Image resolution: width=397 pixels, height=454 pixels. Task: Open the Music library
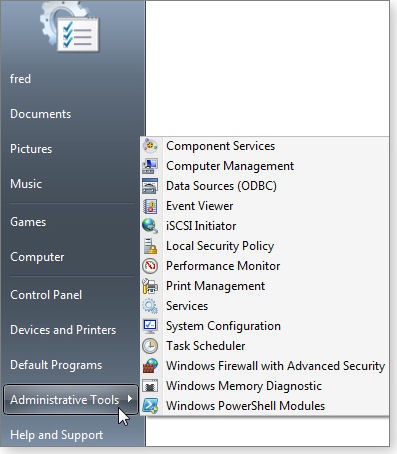click(x=26, y=184)
